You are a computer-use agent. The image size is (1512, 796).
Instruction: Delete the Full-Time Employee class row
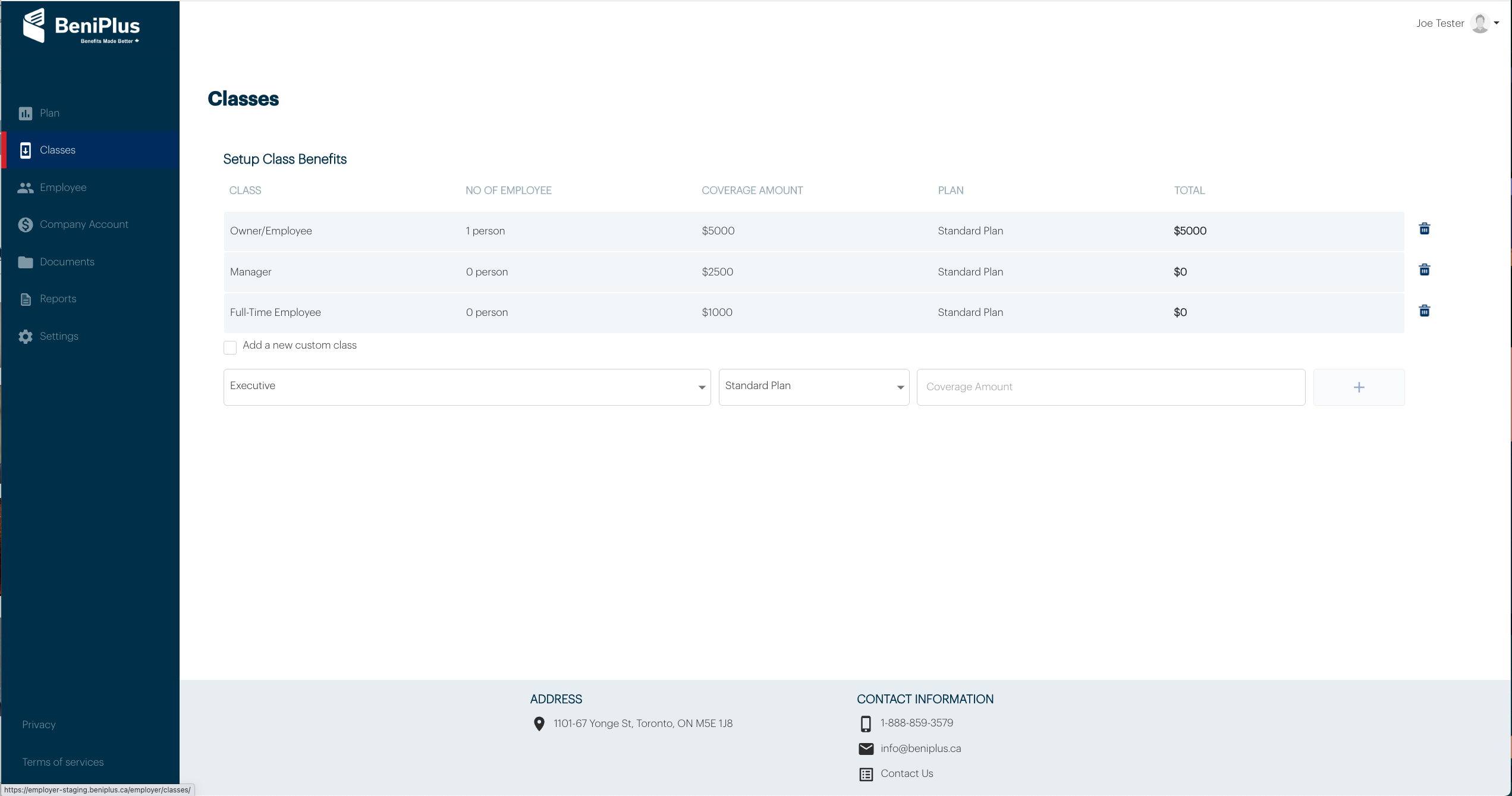coord(1425,311)
